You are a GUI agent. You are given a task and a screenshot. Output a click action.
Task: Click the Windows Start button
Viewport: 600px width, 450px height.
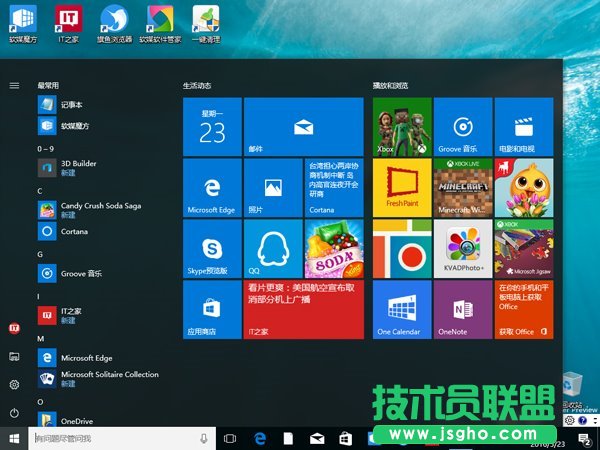pyautogui.click(x=14, y=439)
